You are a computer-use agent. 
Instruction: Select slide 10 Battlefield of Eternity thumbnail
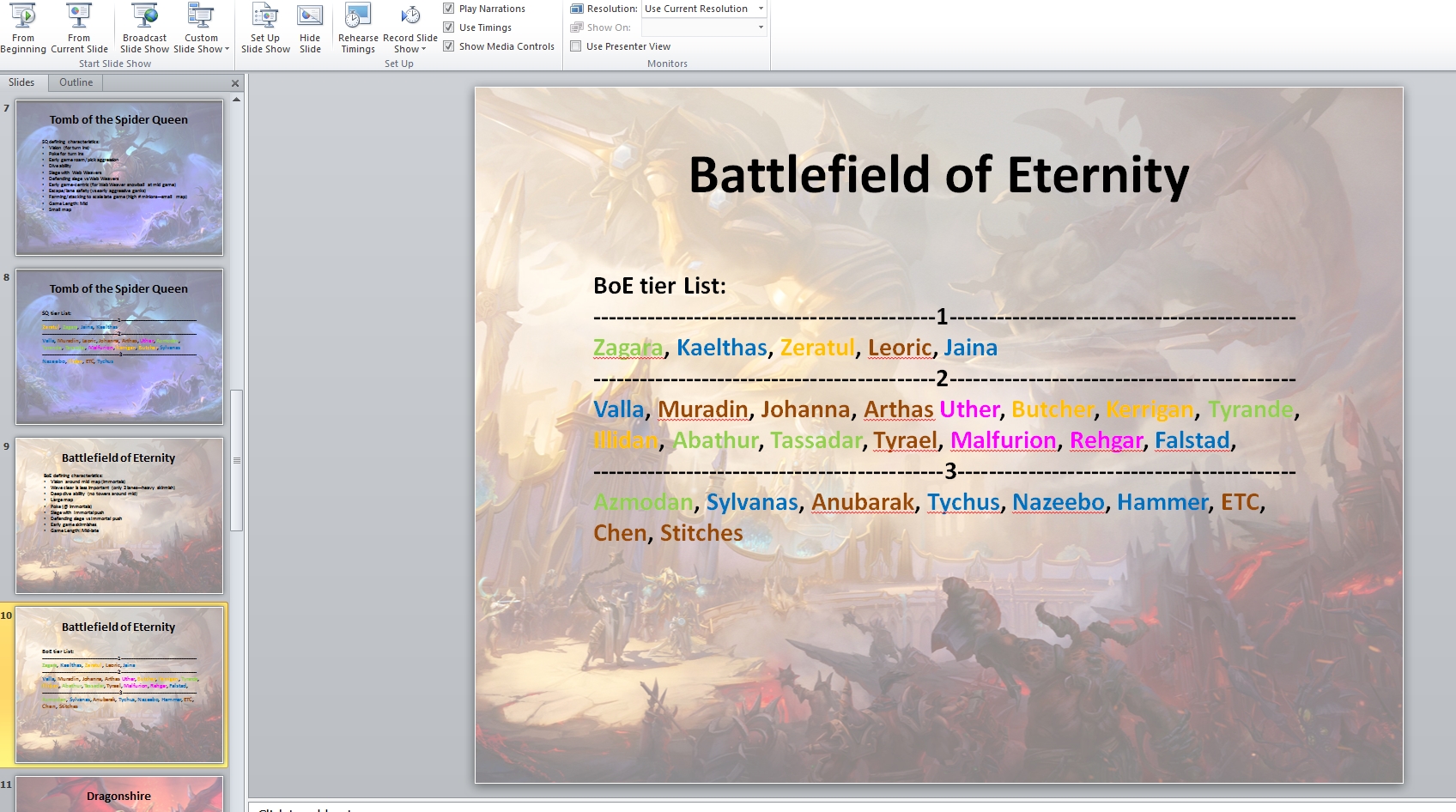click(x=119, y=685)
